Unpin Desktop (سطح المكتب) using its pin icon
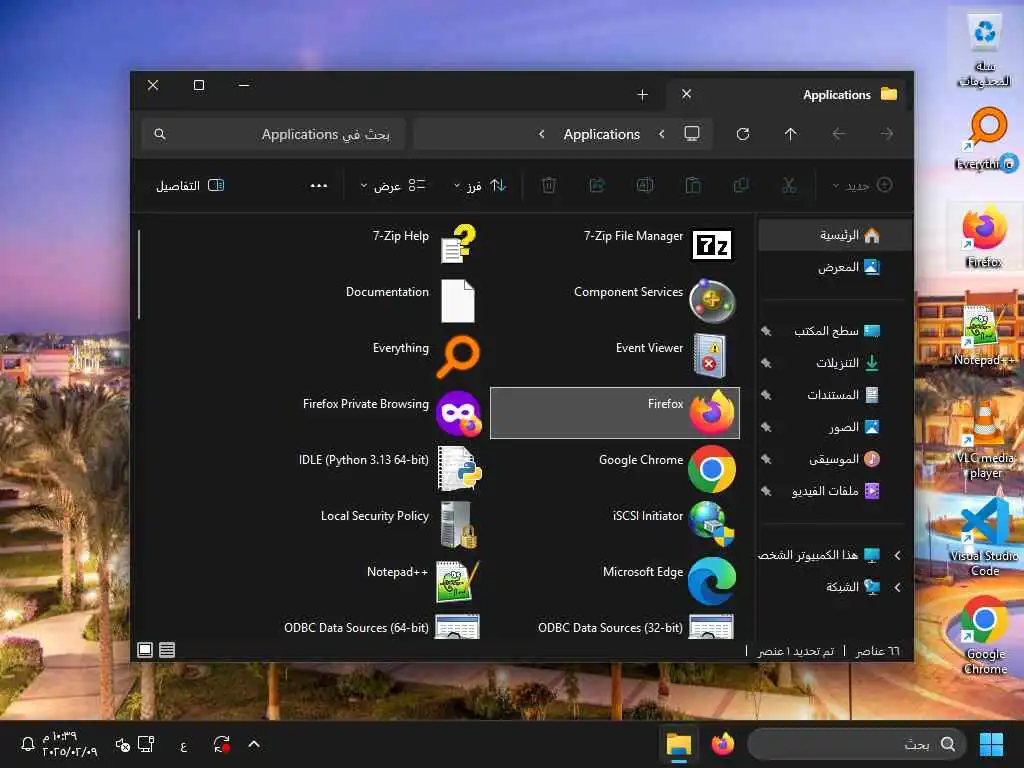Image resolution: width=1024 pixels, height=768 pixels. pos(767,331)
